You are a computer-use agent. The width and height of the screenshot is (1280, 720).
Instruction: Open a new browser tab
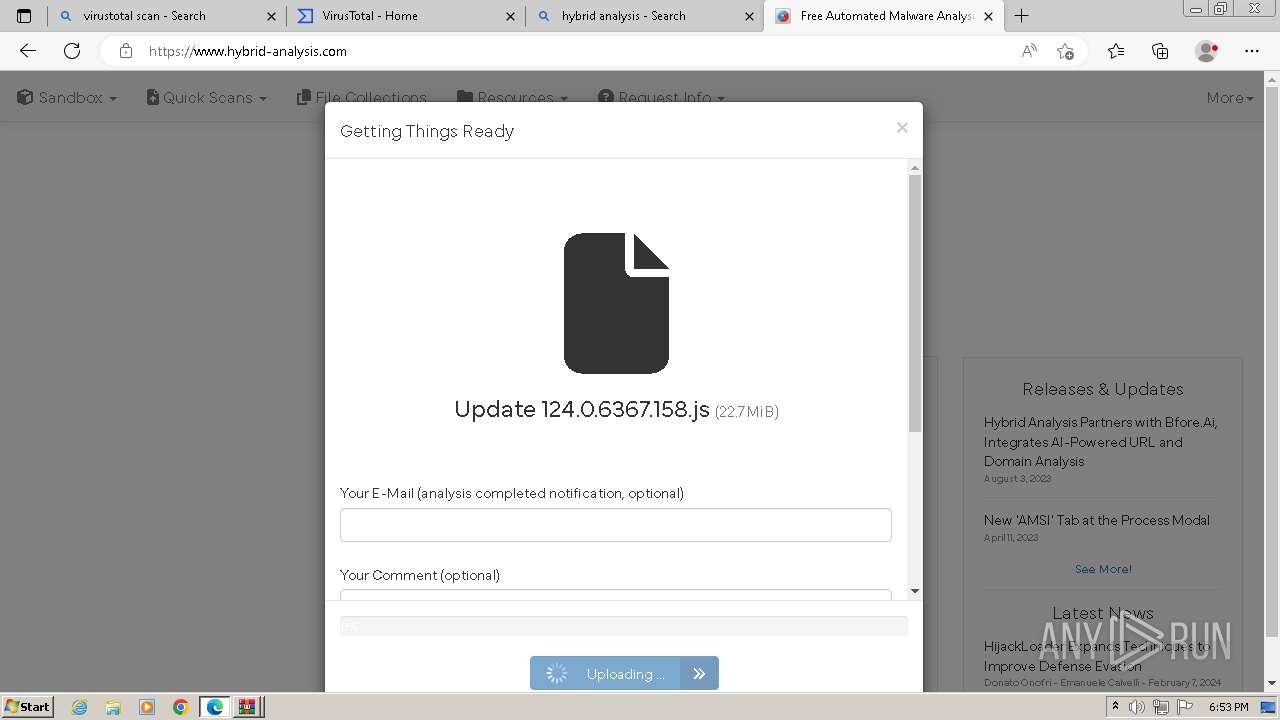pos(1021,16)
